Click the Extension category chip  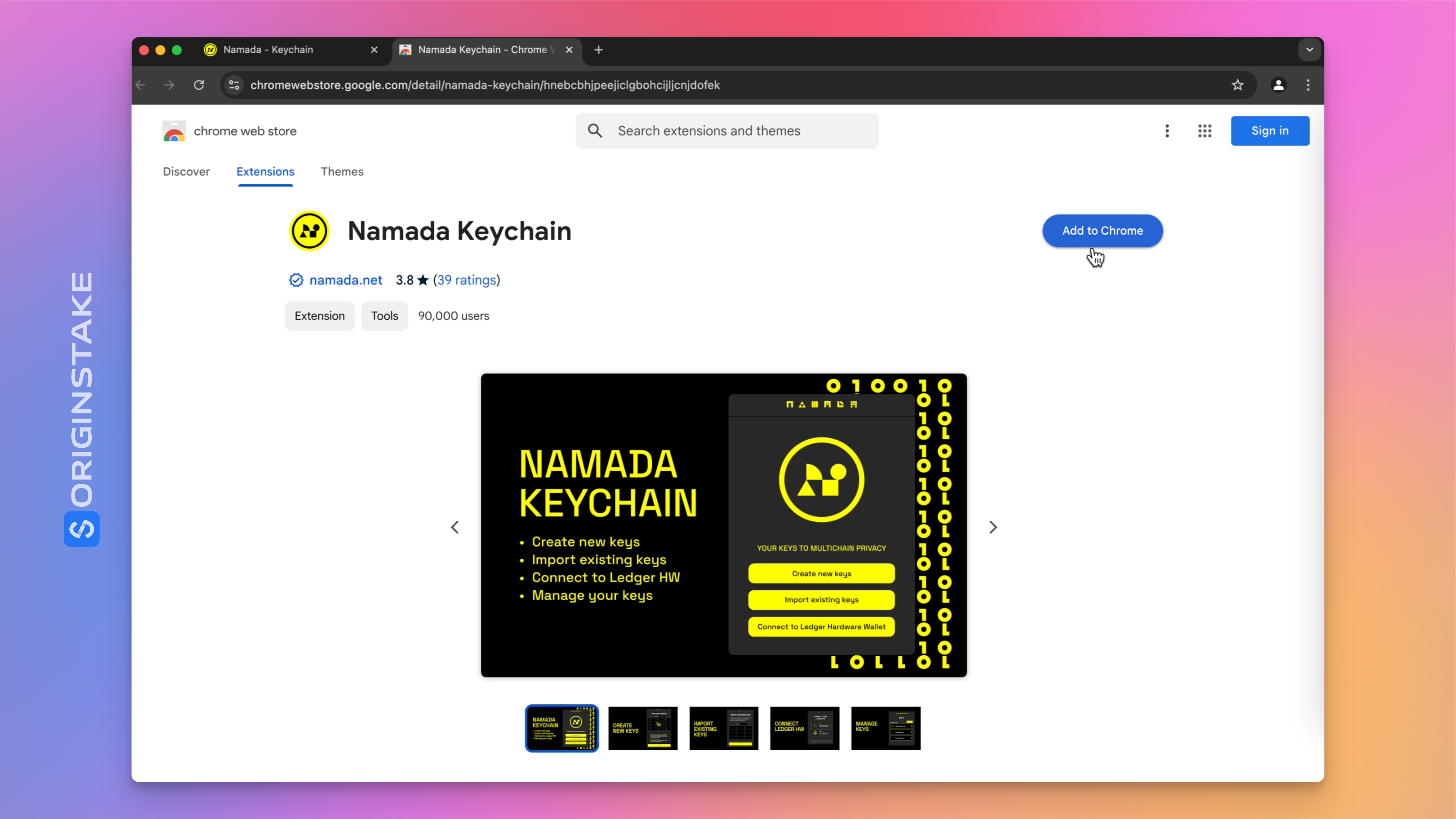(319, 316)
